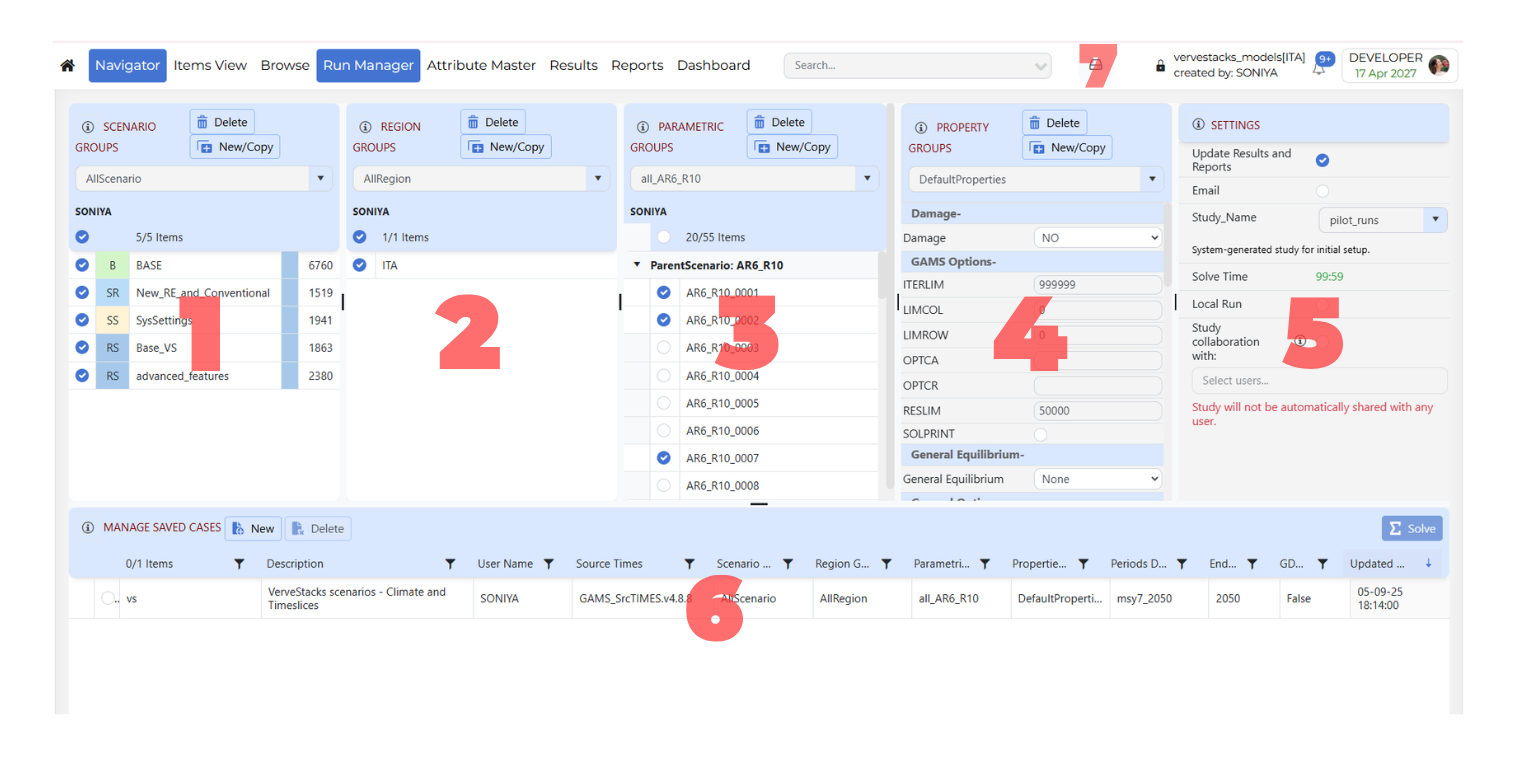Change the Damage NO dropdown
This screenshot has height=770, width=1517.
tap(1098, 238)
